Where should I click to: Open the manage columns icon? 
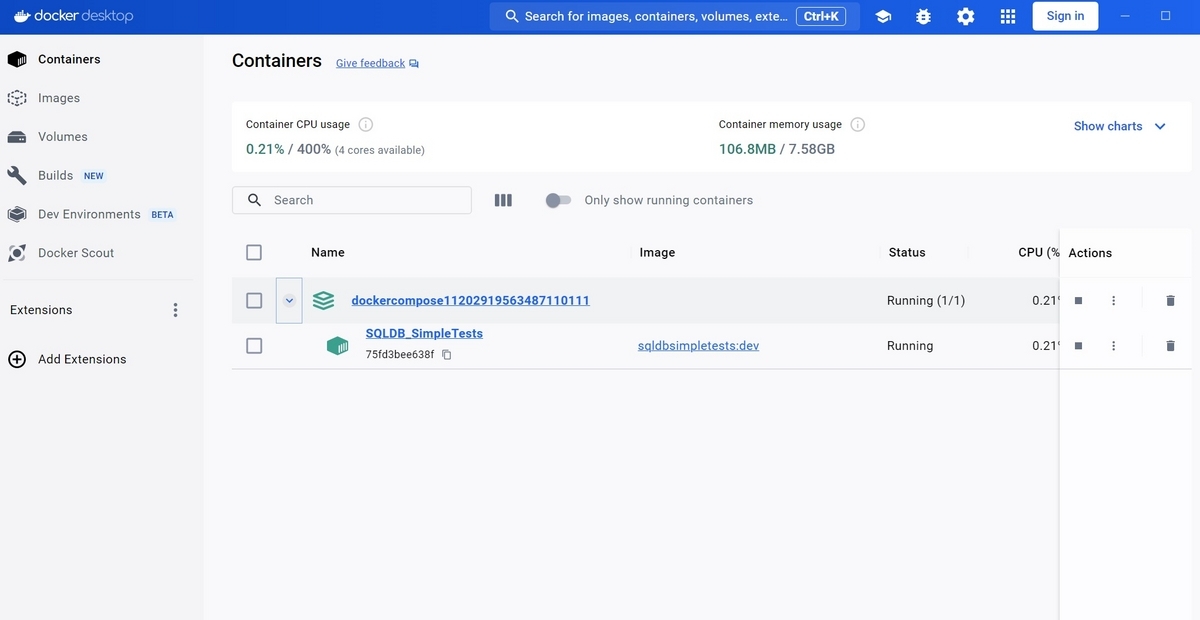click(x=503, y=200)
